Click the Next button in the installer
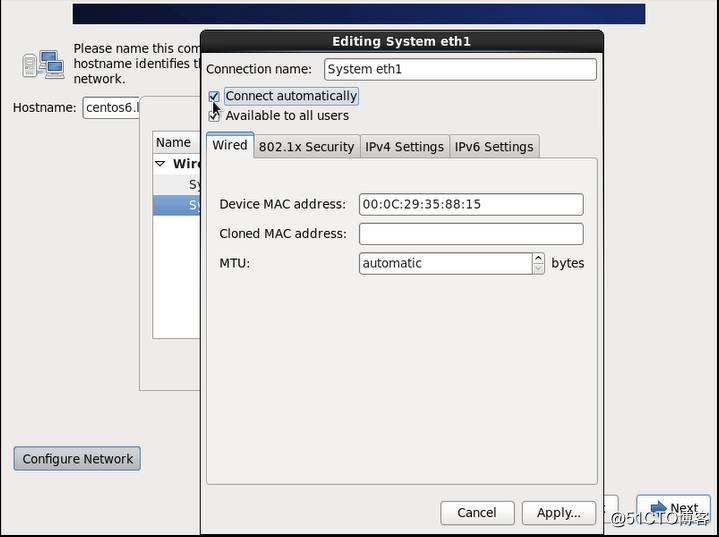 (x=673, y=508)
